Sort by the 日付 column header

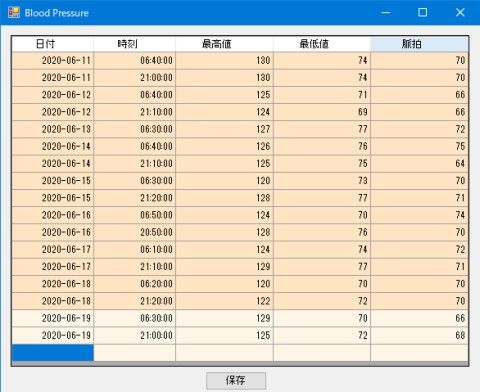(53, 44)
